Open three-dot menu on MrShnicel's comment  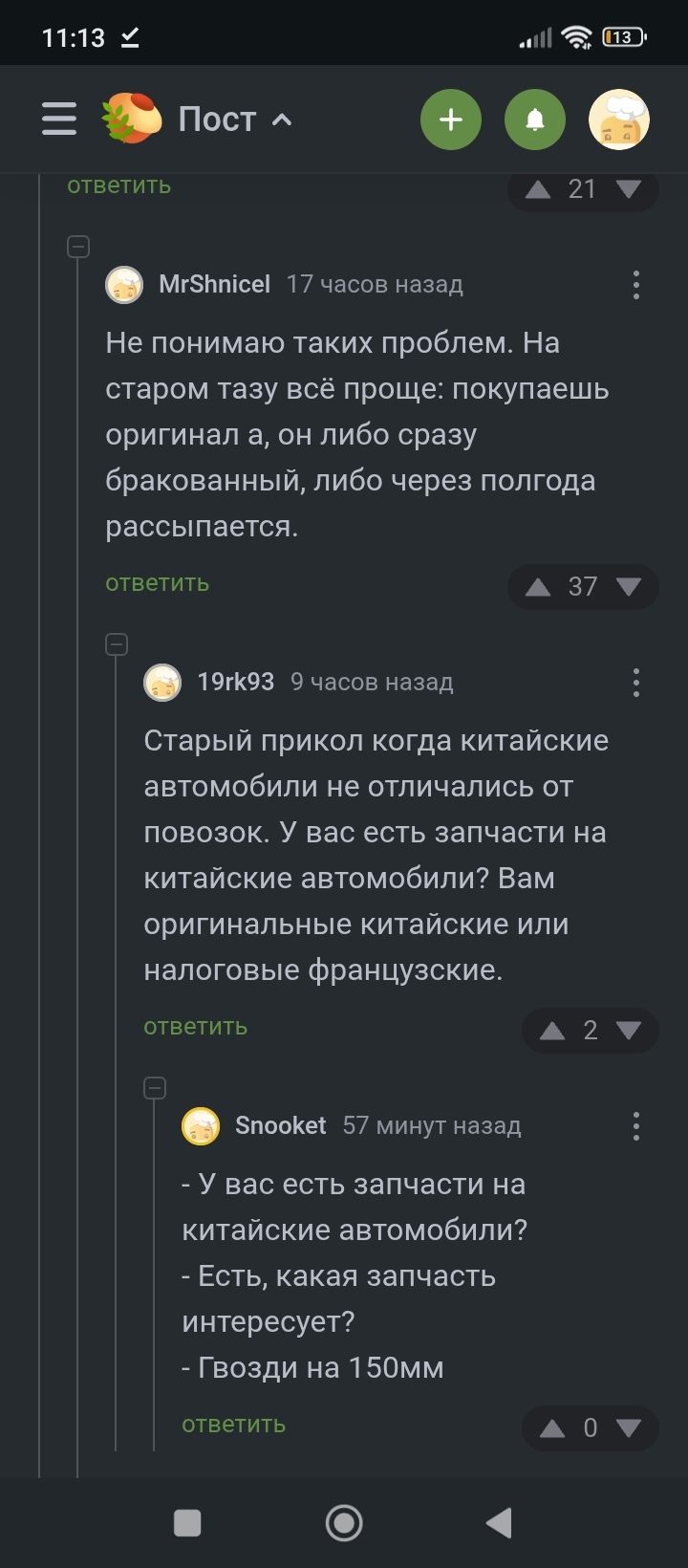coord(636,285)
